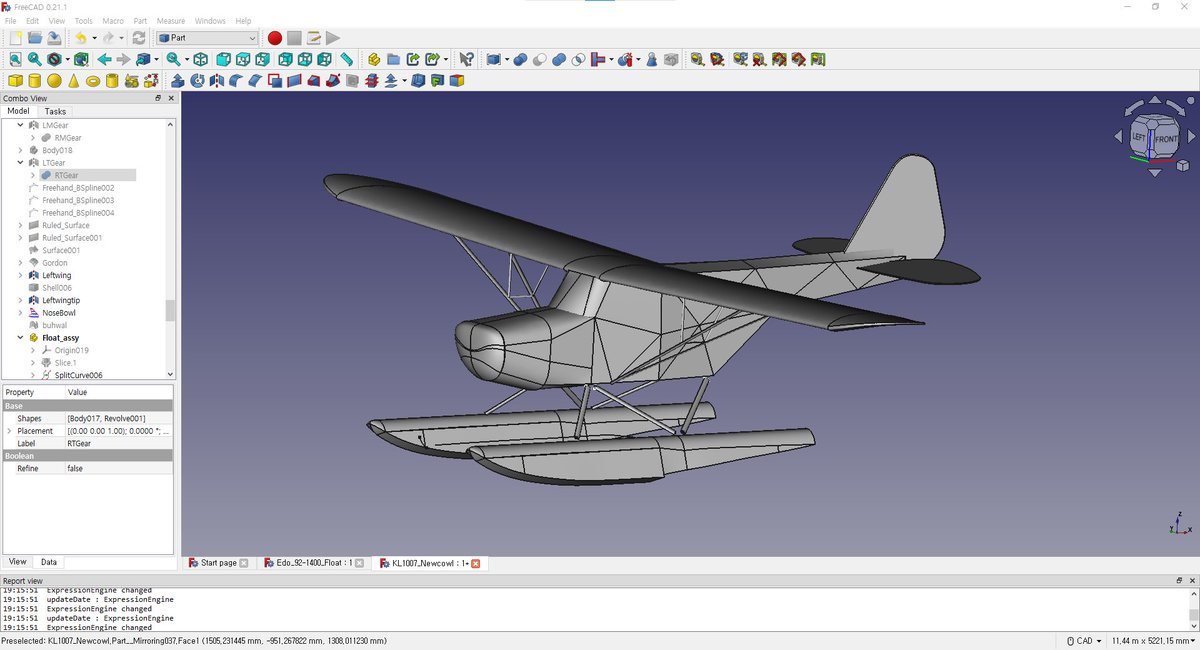
Task: Open the File menu
Action: [x=11, y=21]
